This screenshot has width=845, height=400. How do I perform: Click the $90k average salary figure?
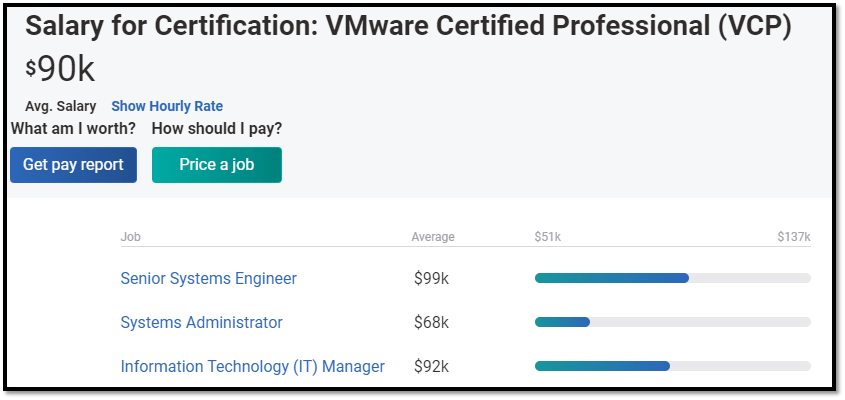(x=60, y=70)
